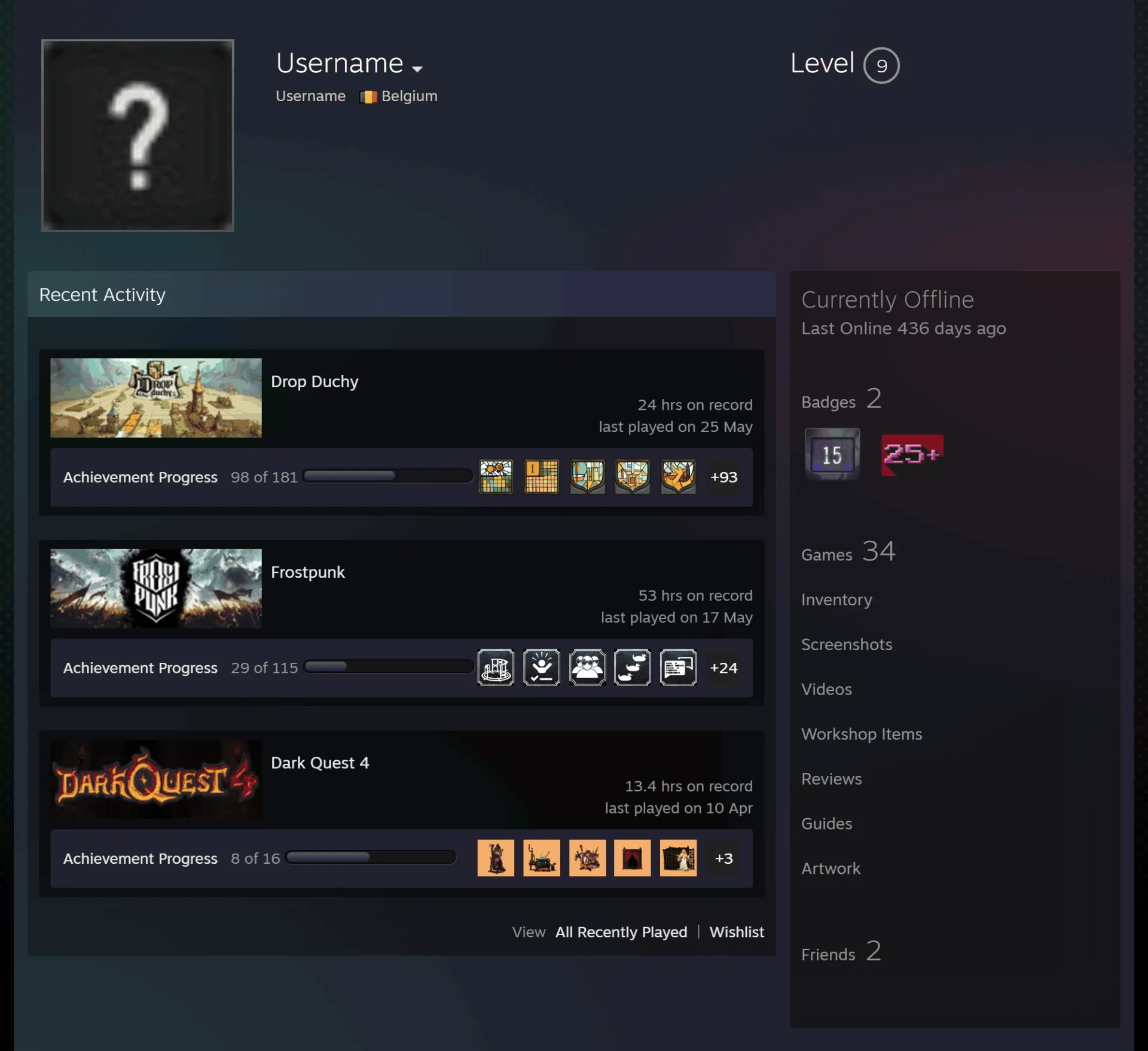
Task: Click the pink 25+ badge
Action: tap(912, 455)
